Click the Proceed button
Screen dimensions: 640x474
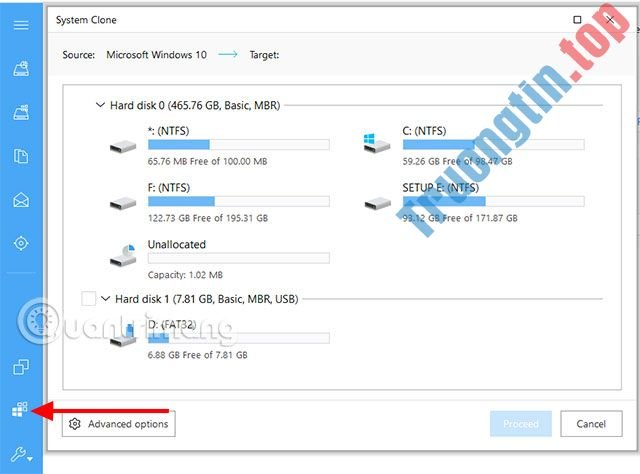tap(521, 424)
